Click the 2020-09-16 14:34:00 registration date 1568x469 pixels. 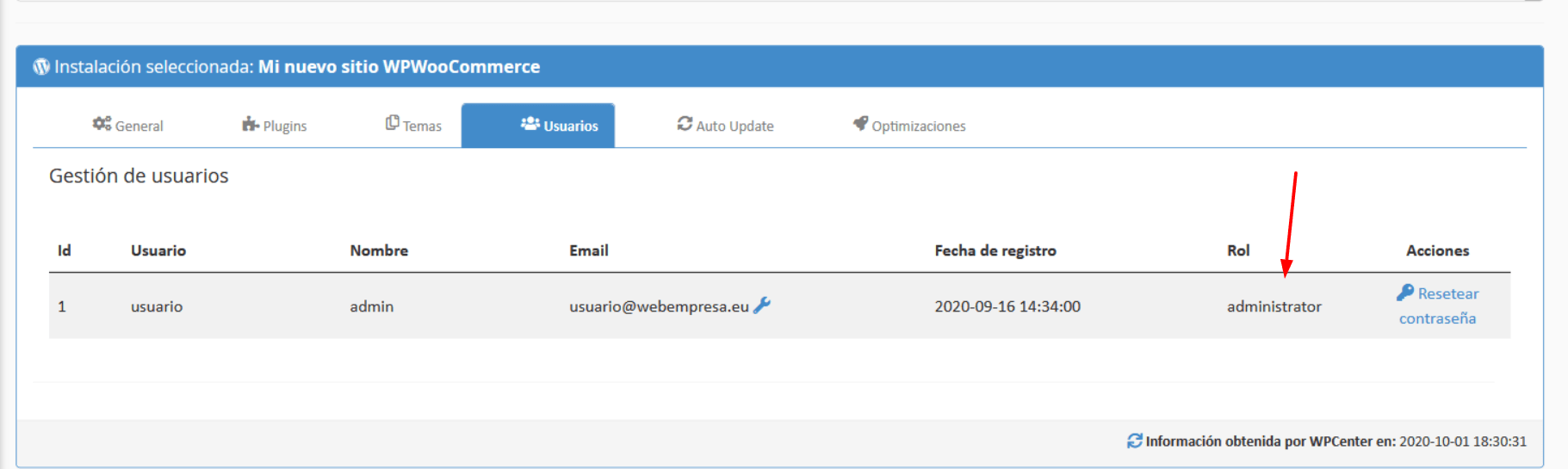[1007, 306]
